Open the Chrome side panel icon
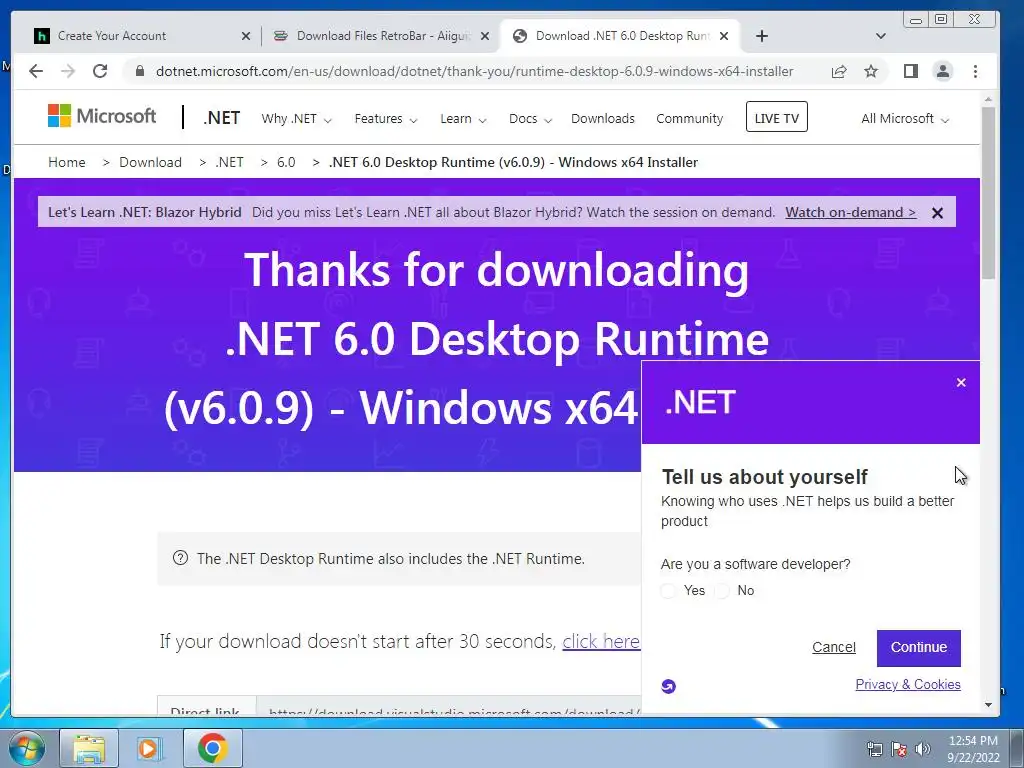The image size is (1024, 768). [911, 71]
